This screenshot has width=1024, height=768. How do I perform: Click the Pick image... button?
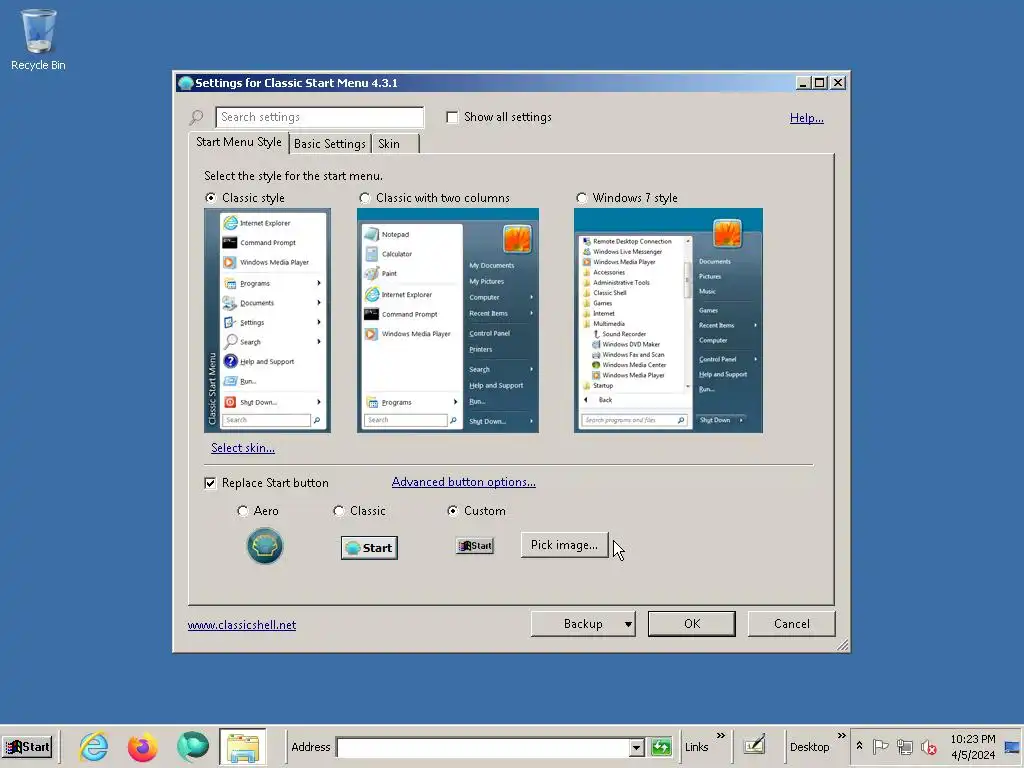click(x=564, y=545)
